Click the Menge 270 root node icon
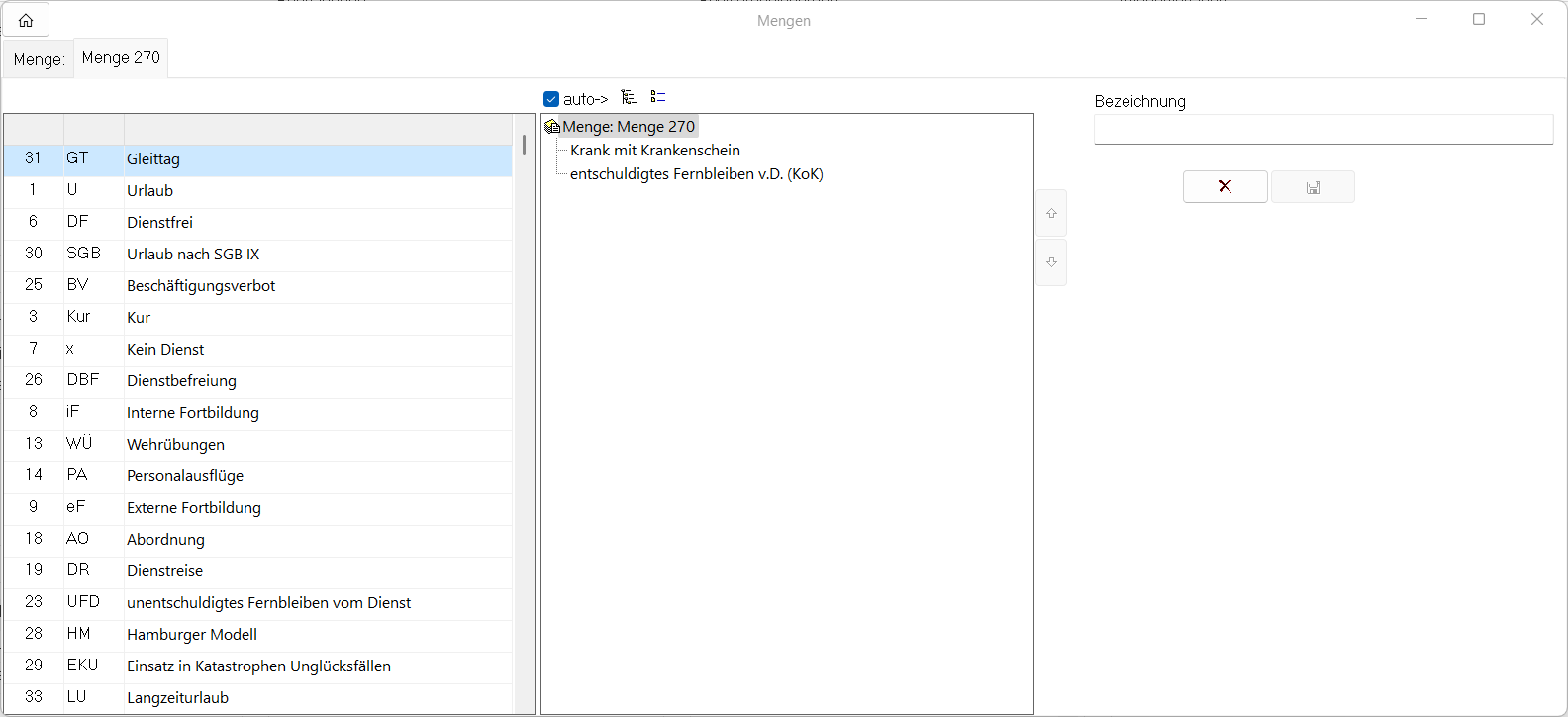The image size is (1568, 717). tap(552, 127)
